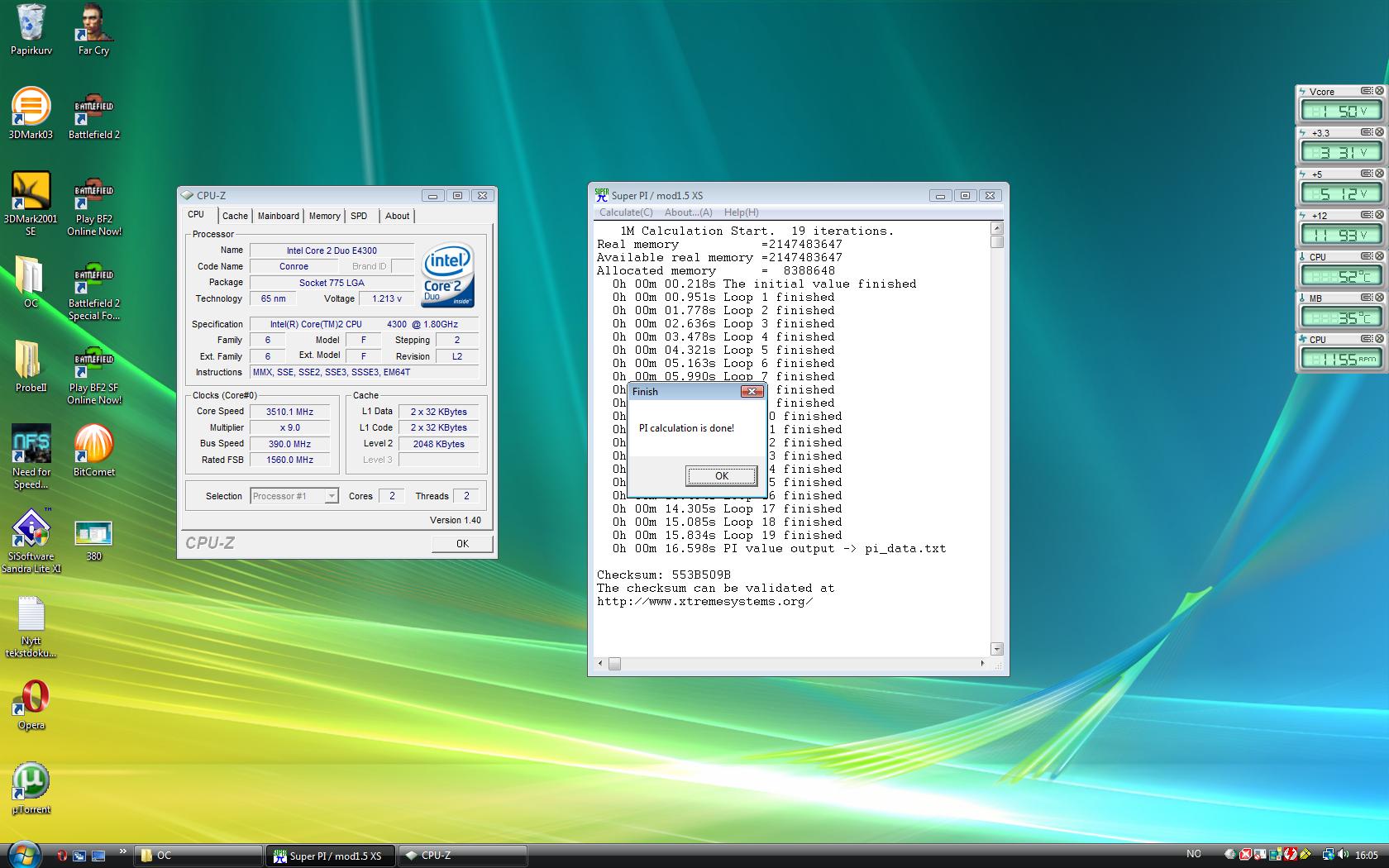
Task: Click the 16:05 taskbar clock
Action: pos(1367,855)
